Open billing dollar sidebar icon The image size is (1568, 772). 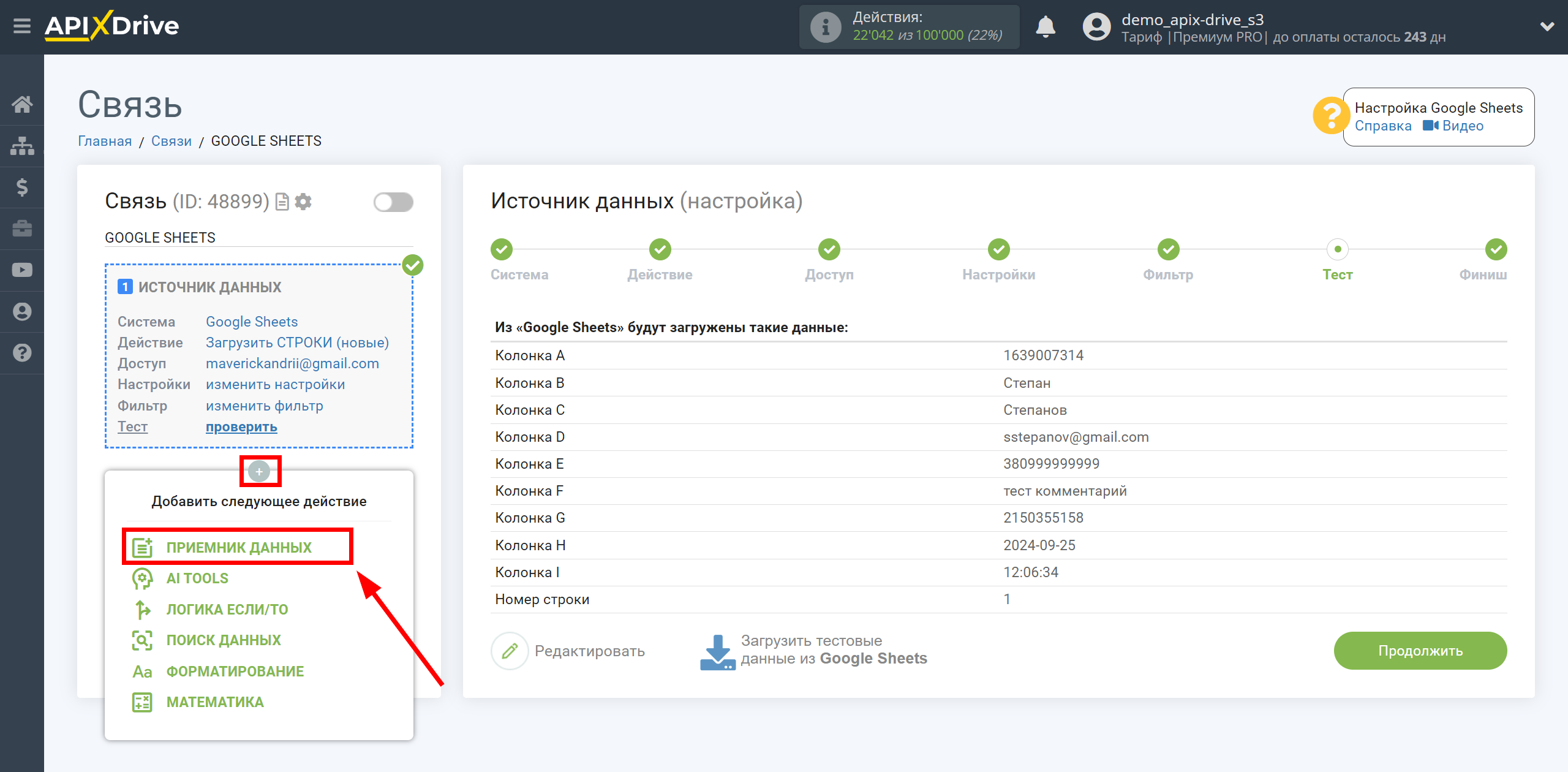[22, 187]
